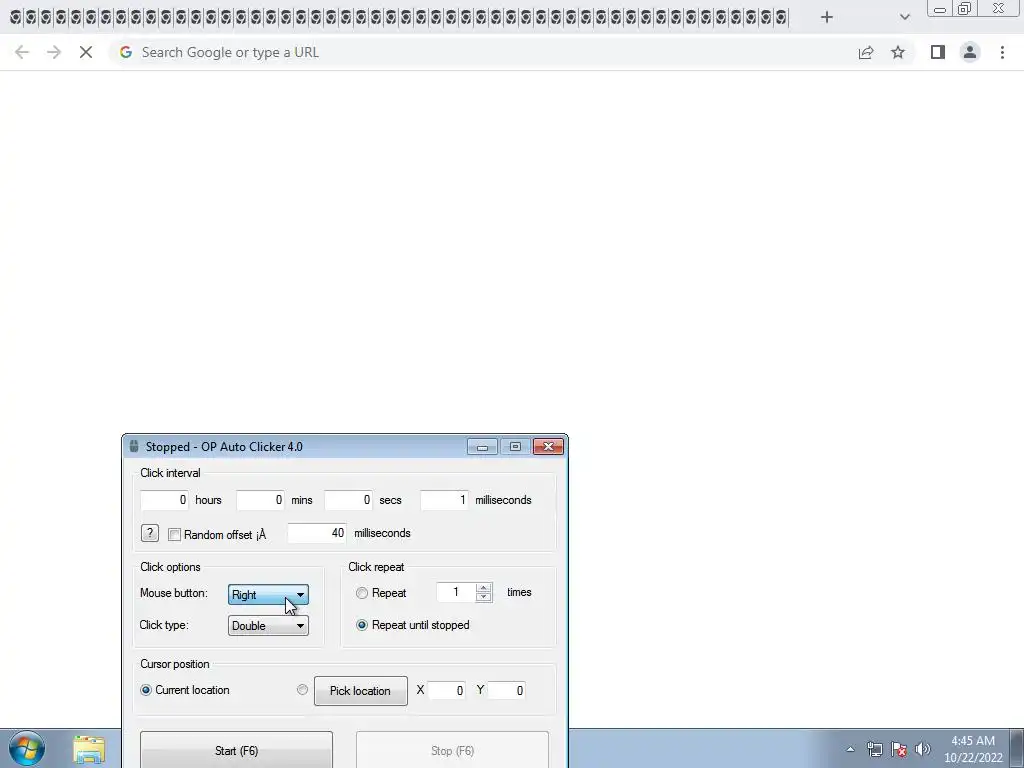Image resolution: width=1024 pixels, height=768 pixels.
Task: Go back in Chrome history
Action: [x=22, y=52]
